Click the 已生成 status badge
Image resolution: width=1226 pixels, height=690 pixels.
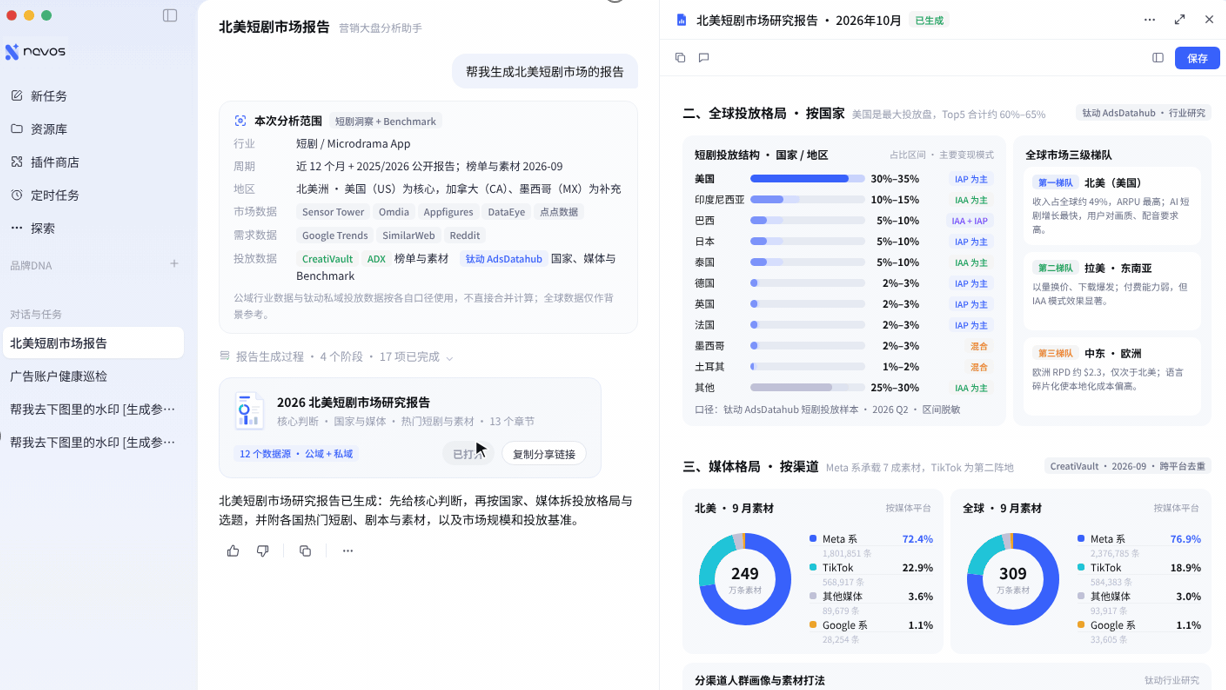(x=929, y=20)
